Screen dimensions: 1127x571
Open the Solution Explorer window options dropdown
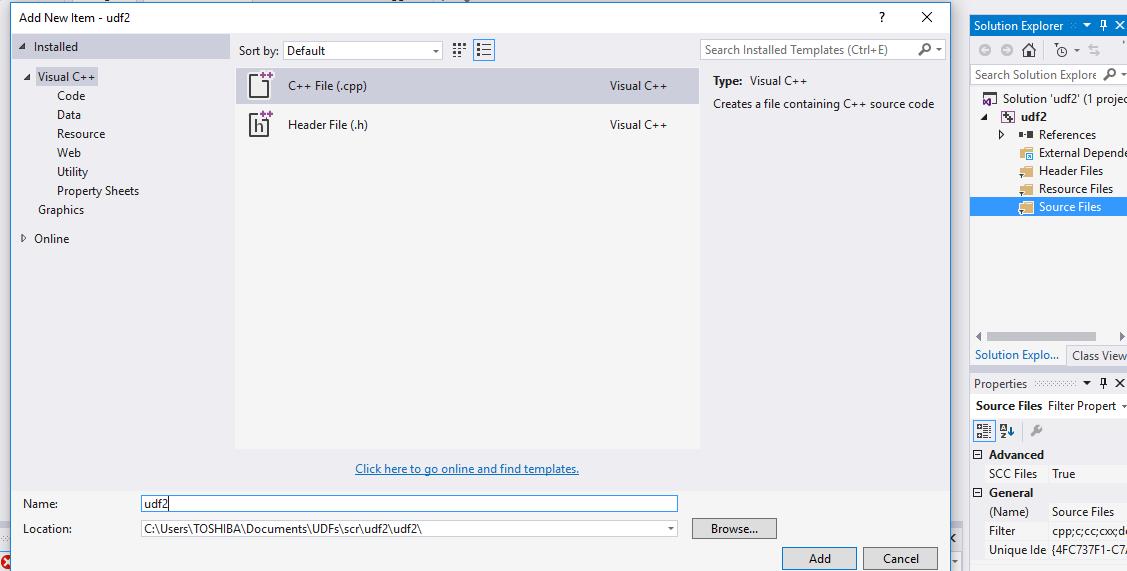click(x=1086, y=25)
